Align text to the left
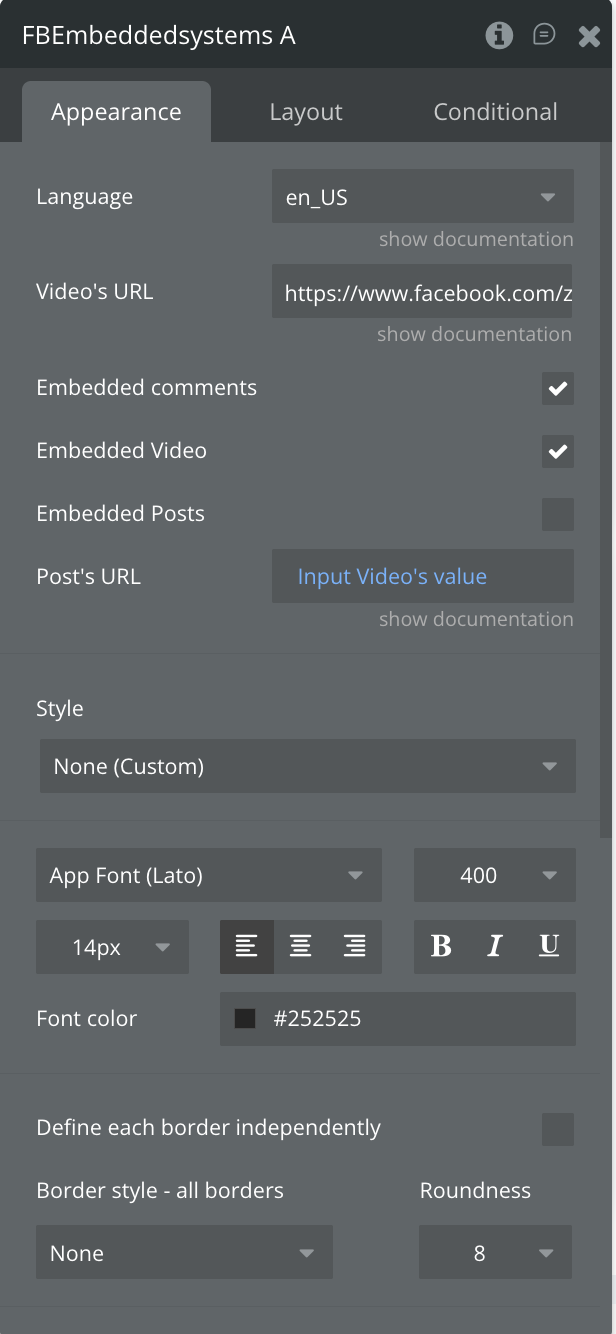Image resolution: width=616 pixels, height=1334 pixels. point(247,947)
